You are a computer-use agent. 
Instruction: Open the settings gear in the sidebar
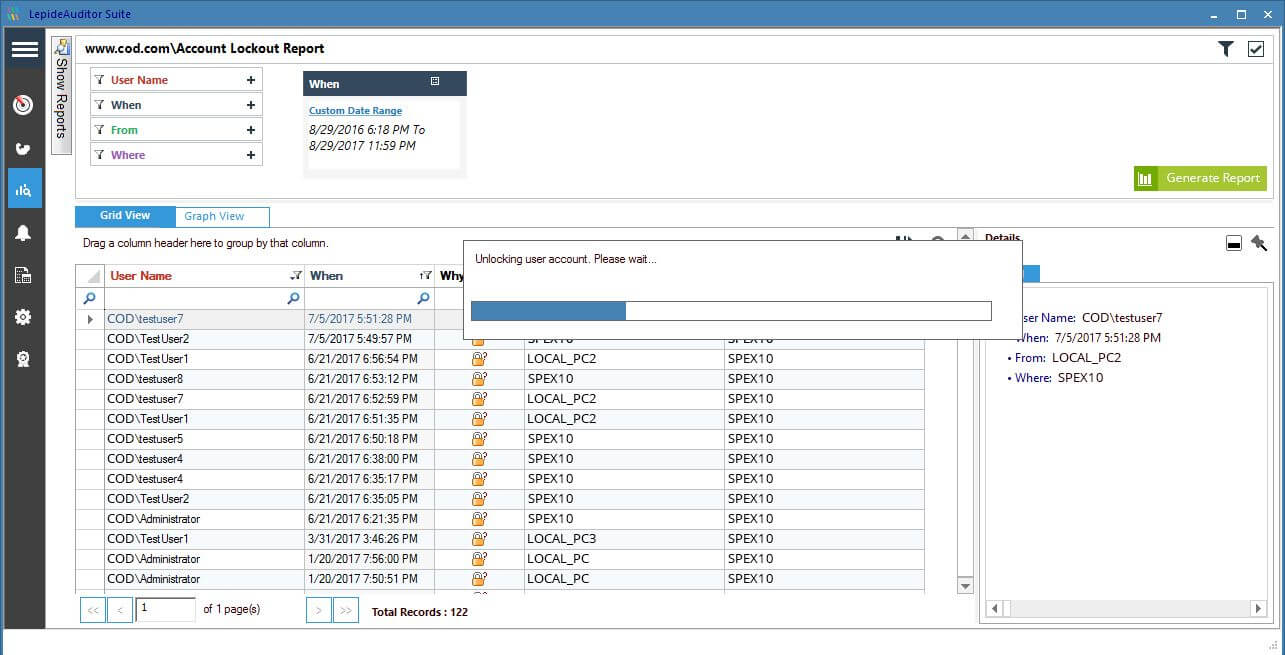point(23,317)
